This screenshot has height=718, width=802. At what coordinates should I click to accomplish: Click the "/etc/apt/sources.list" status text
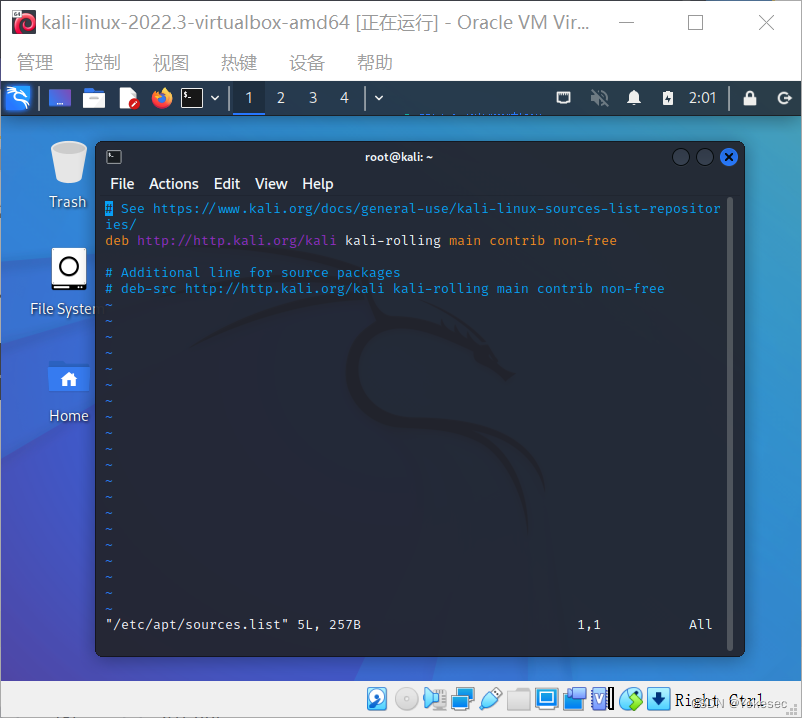click(197, 624)
